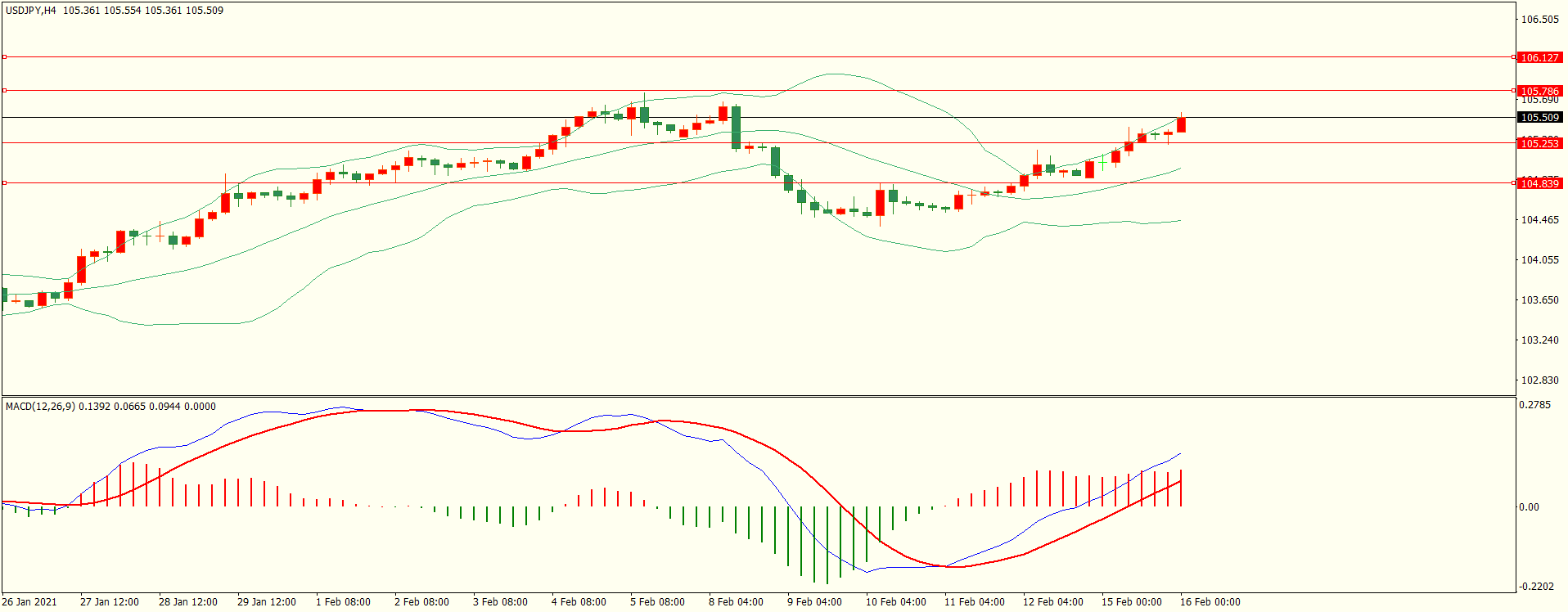Click the 2 Feb 08:00 time label

tap(421, 601)
